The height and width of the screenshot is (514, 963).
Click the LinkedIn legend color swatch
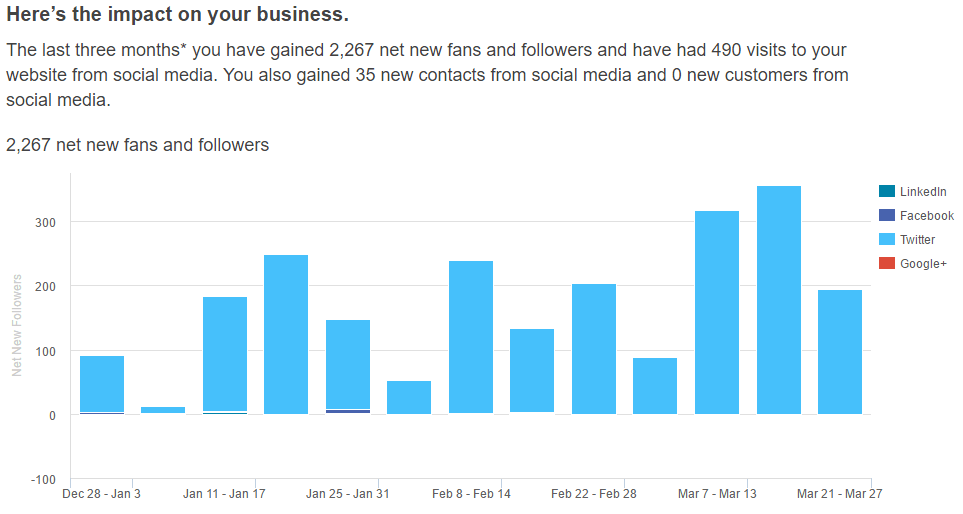click(x=887, y=191)
